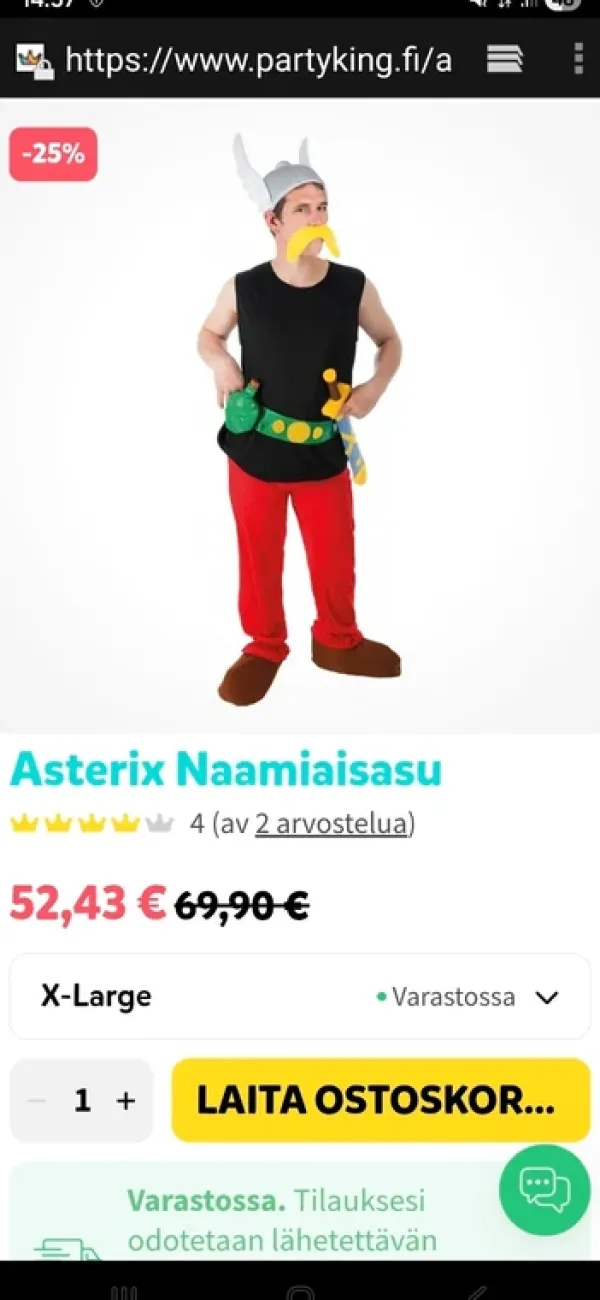Tap the quantity value field
600x1300 pixels.
[82, 1101]
